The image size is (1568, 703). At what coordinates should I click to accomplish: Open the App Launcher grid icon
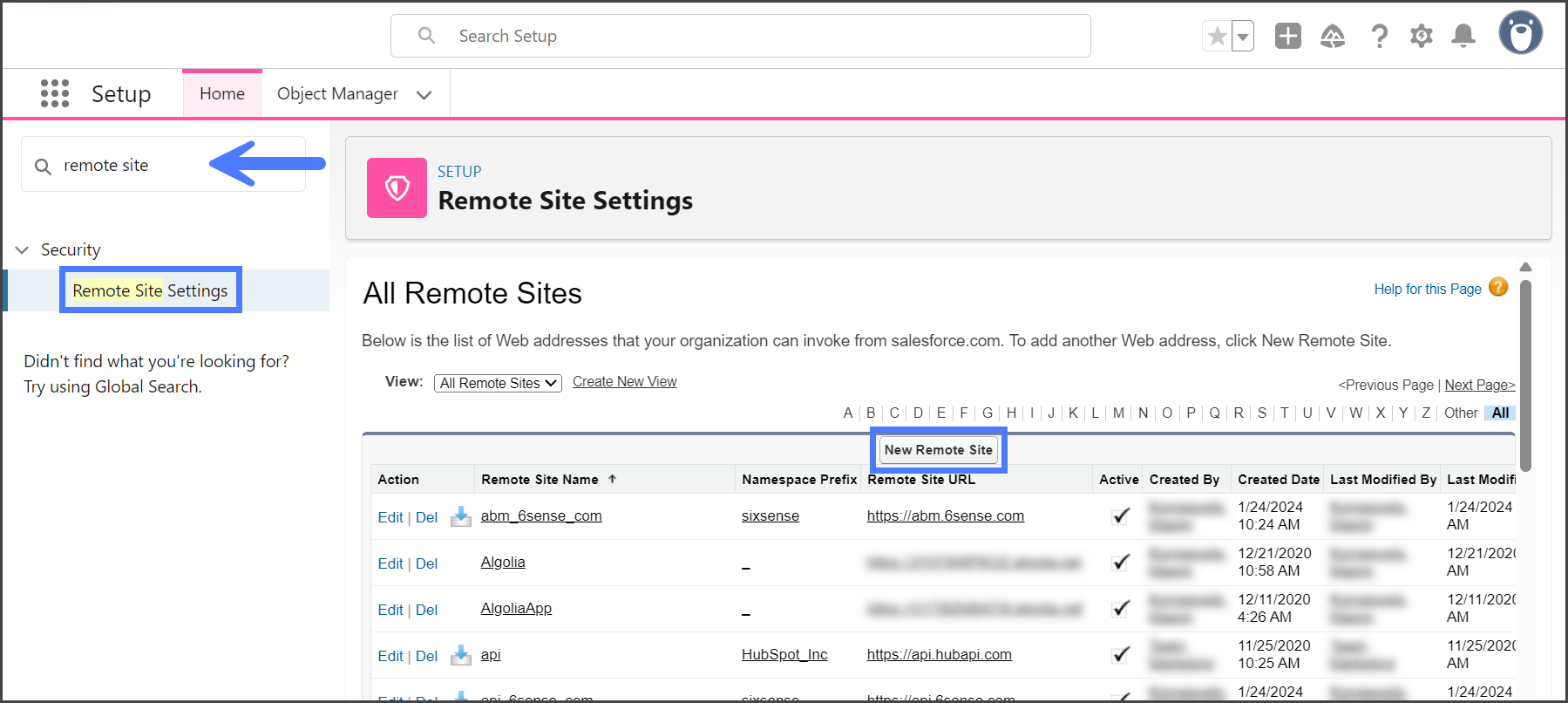click(54, 93)
